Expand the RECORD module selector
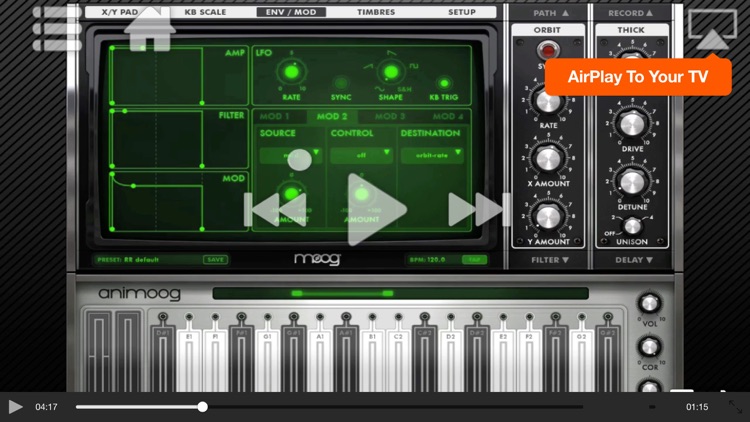 click(630, 13)
